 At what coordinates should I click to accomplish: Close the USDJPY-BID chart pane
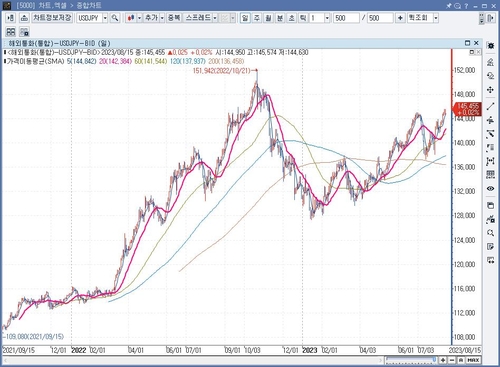click(476, 43)
